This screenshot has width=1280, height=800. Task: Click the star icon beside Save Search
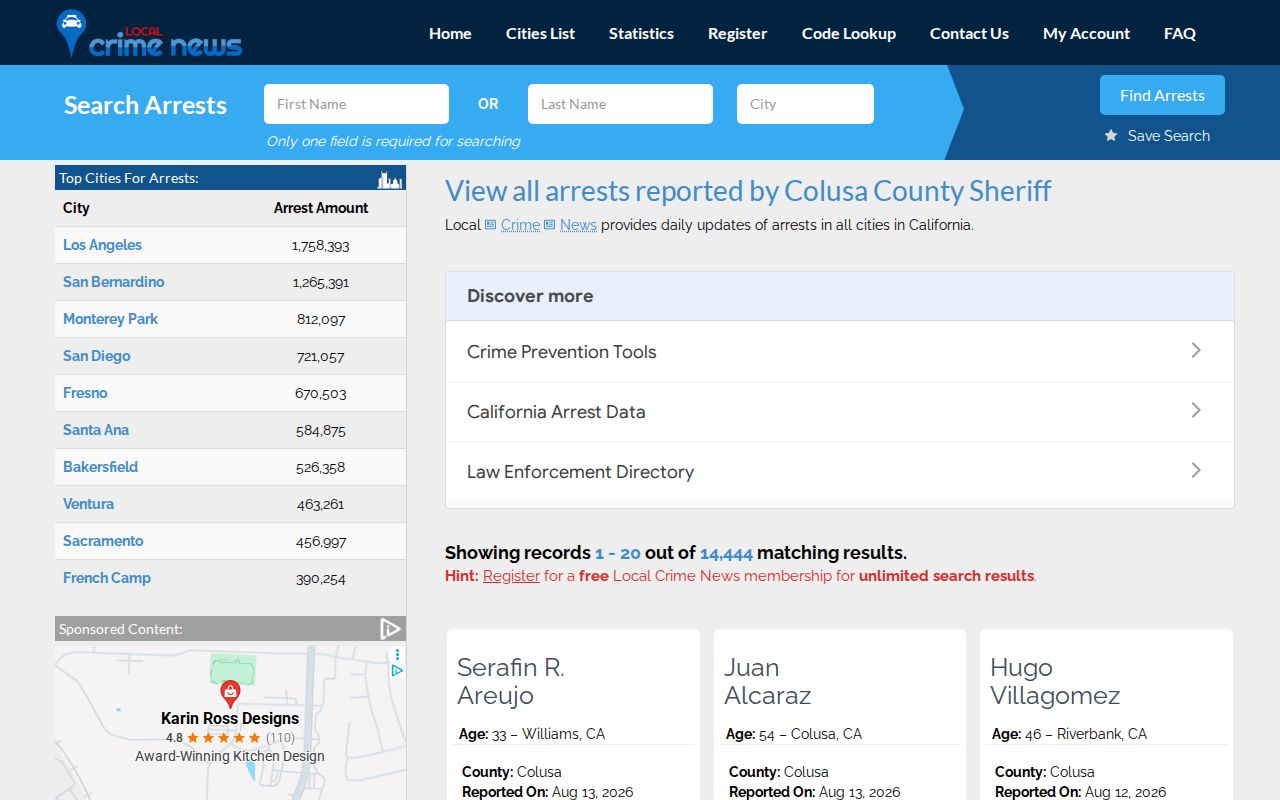[1111, 136]
